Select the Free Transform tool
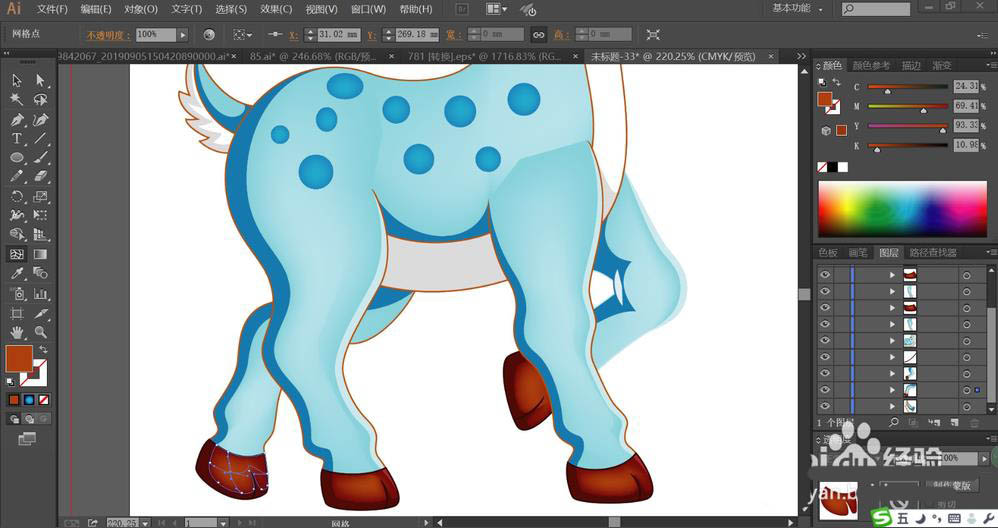Viewport: 998px width, 528px height. 40,216
